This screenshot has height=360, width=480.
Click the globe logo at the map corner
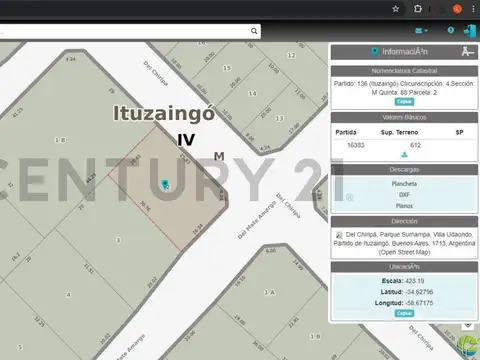point(468,347)
